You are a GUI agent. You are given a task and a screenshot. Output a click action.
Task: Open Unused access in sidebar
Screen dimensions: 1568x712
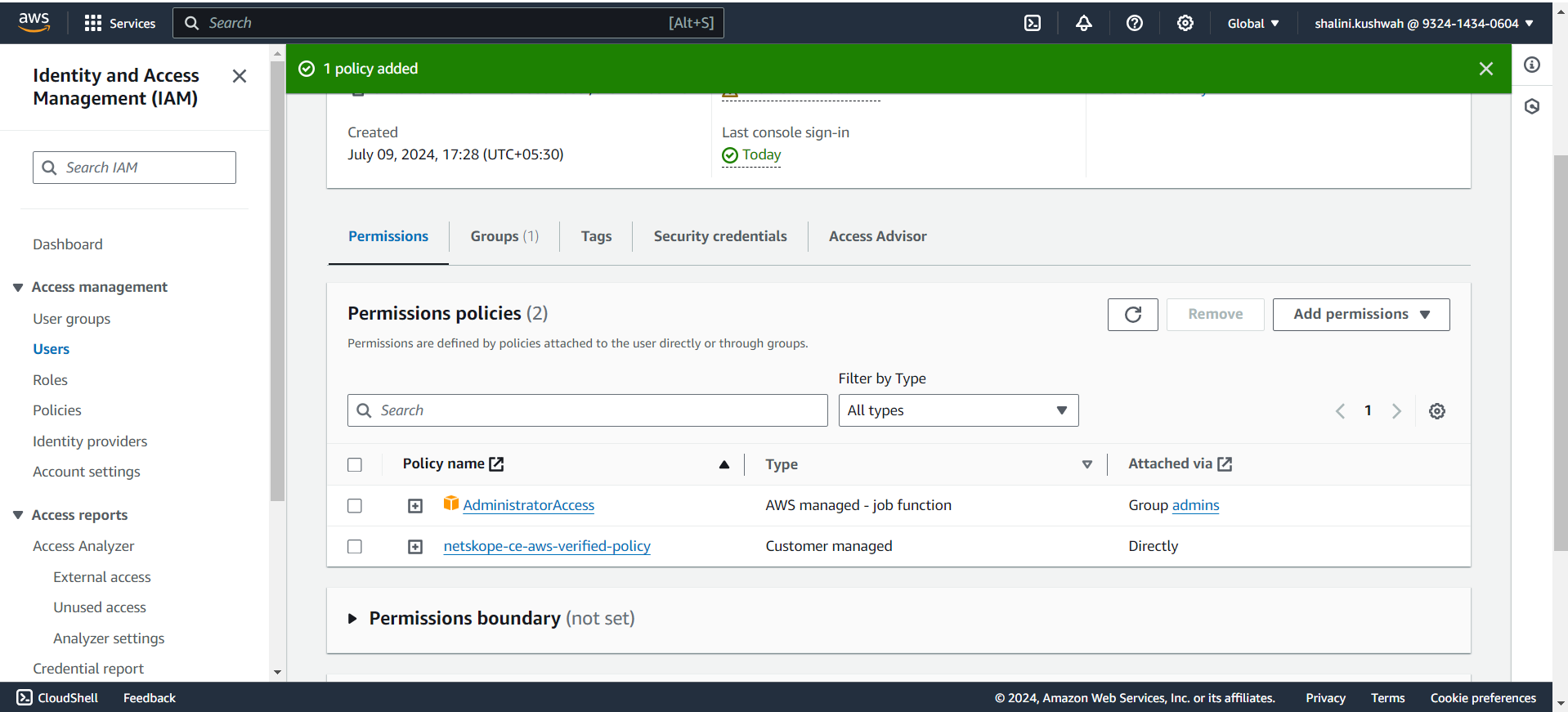coord(100,607)
